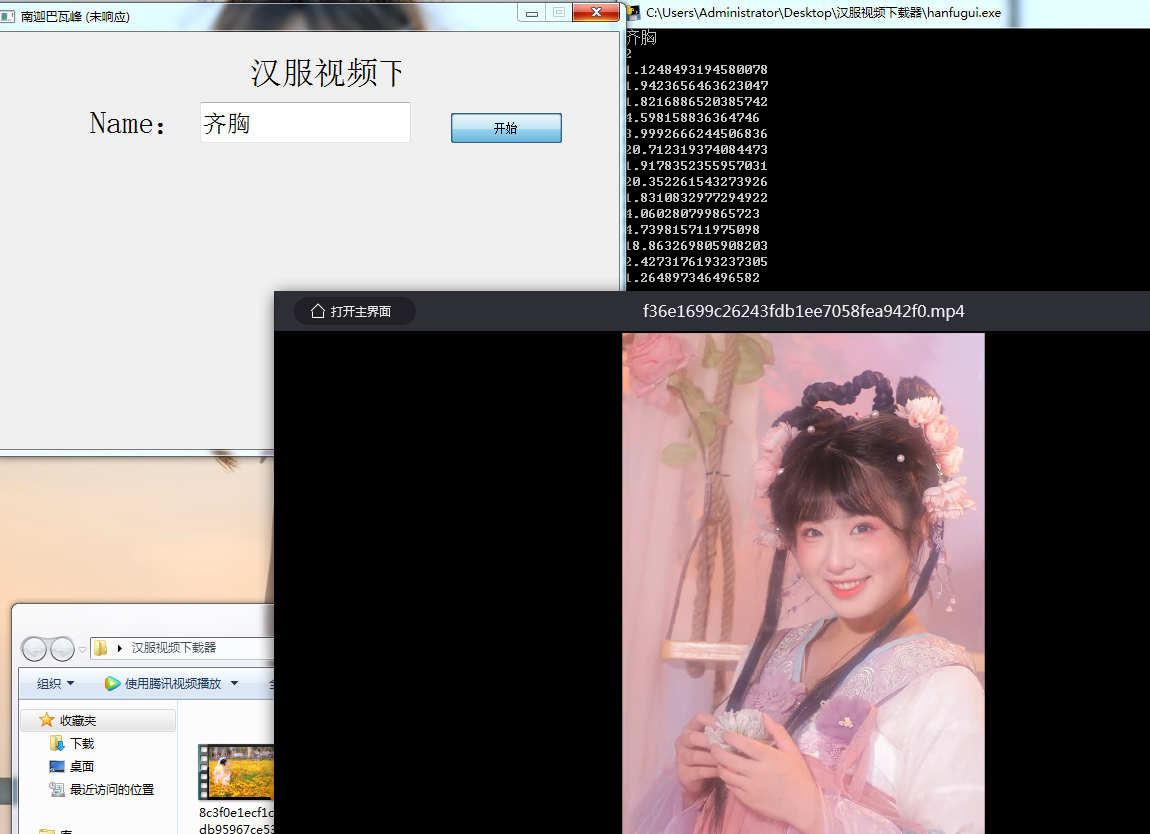Click the Explorer forward arrow button

pyautogui.click(x=62, y=648)
